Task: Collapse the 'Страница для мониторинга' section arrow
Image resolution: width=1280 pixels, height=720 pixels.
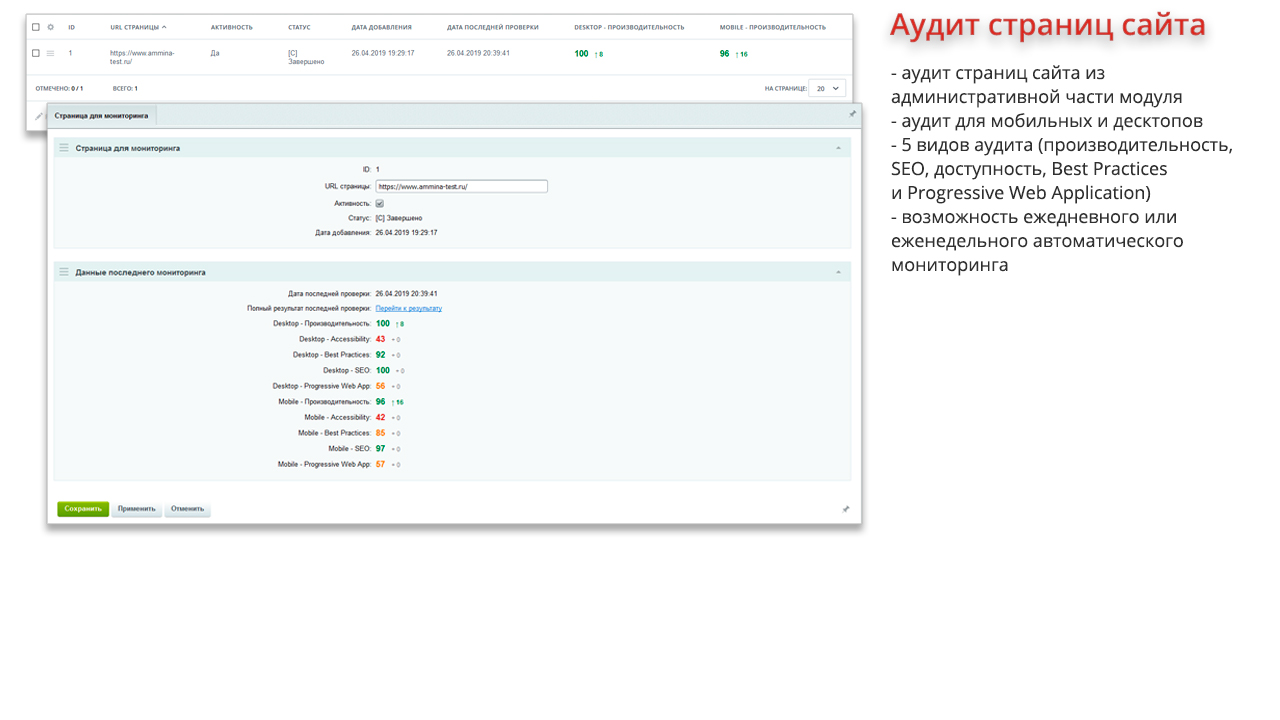Action: point(838,148)
